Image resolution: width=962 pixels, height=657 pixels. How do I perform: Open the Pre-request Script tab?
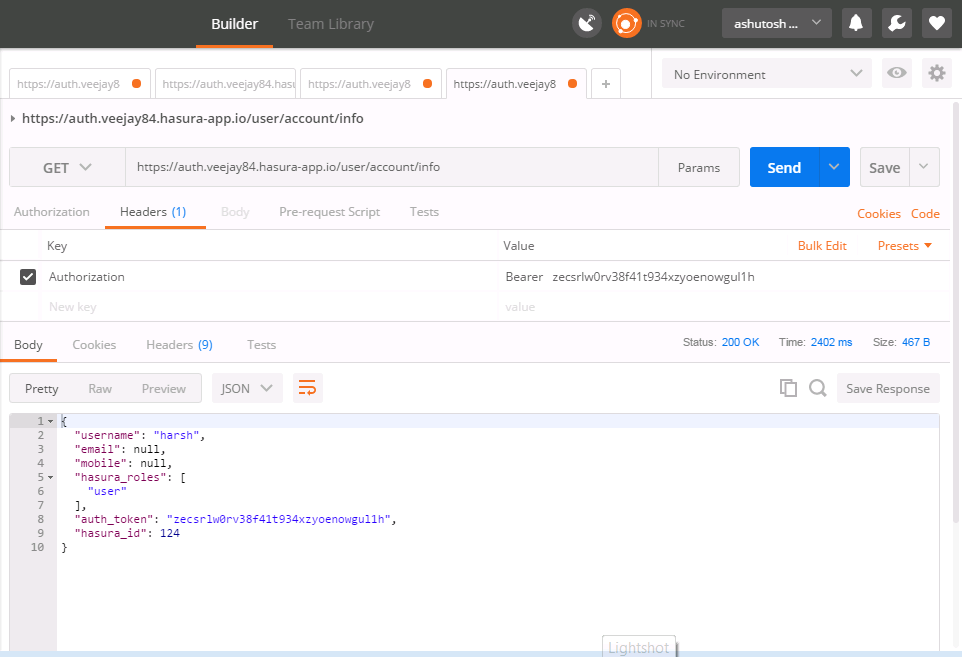329,212
